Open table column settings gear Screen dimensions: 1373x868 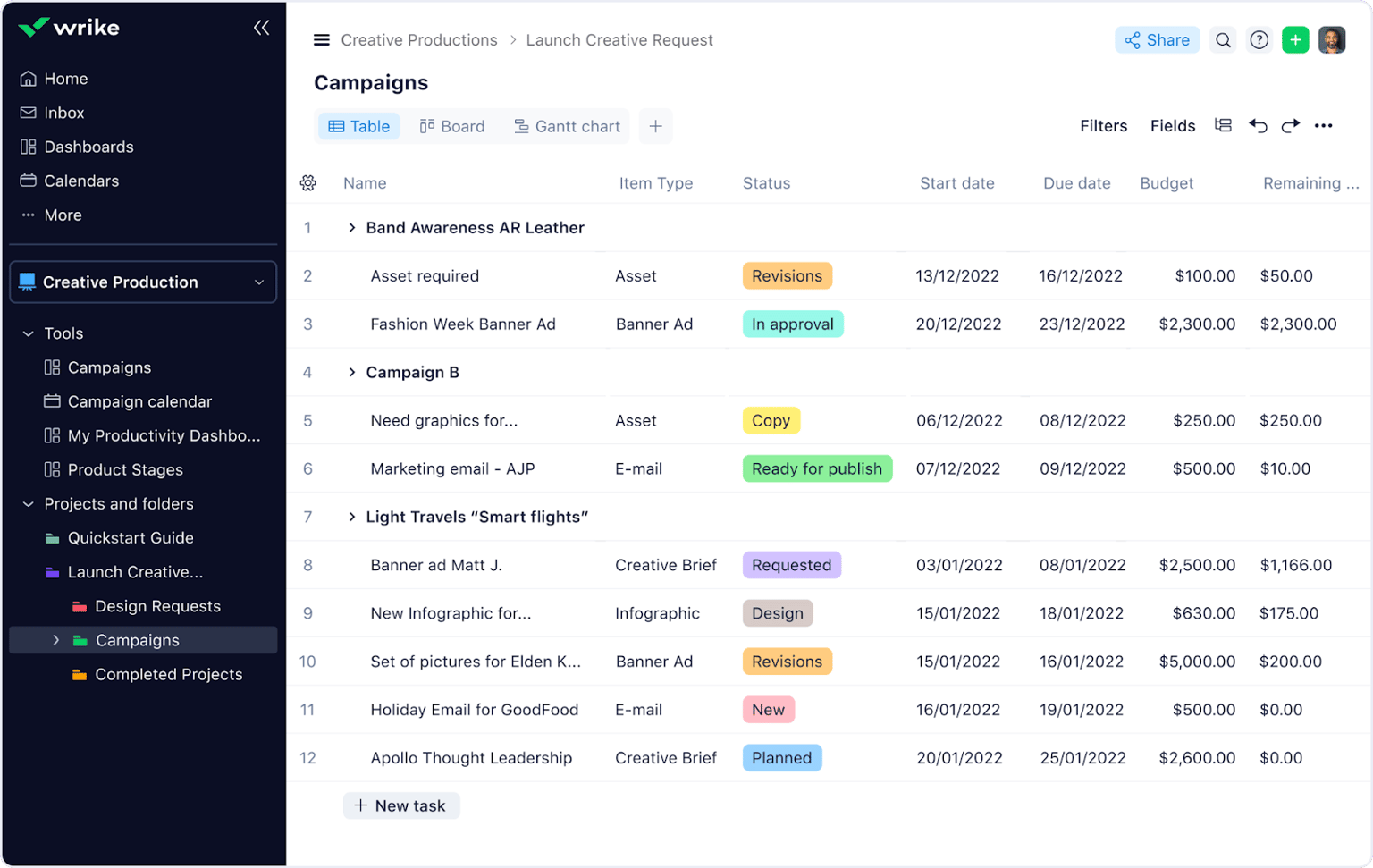[307, 182]
